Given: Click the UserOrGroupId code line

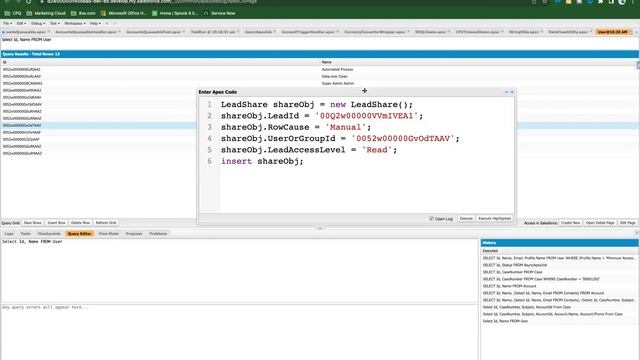Looking at the screenshot, I should pyautogui.click(x=340, y=139).
